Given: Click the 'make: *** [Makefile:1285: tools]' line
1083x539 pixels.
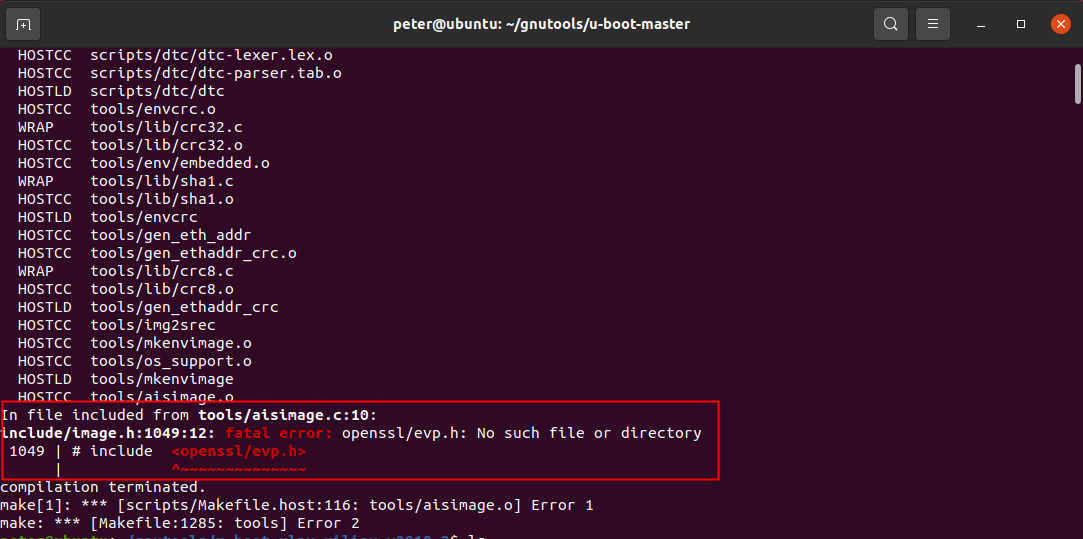Looking at the screenshot, I should tap(180, 523).
